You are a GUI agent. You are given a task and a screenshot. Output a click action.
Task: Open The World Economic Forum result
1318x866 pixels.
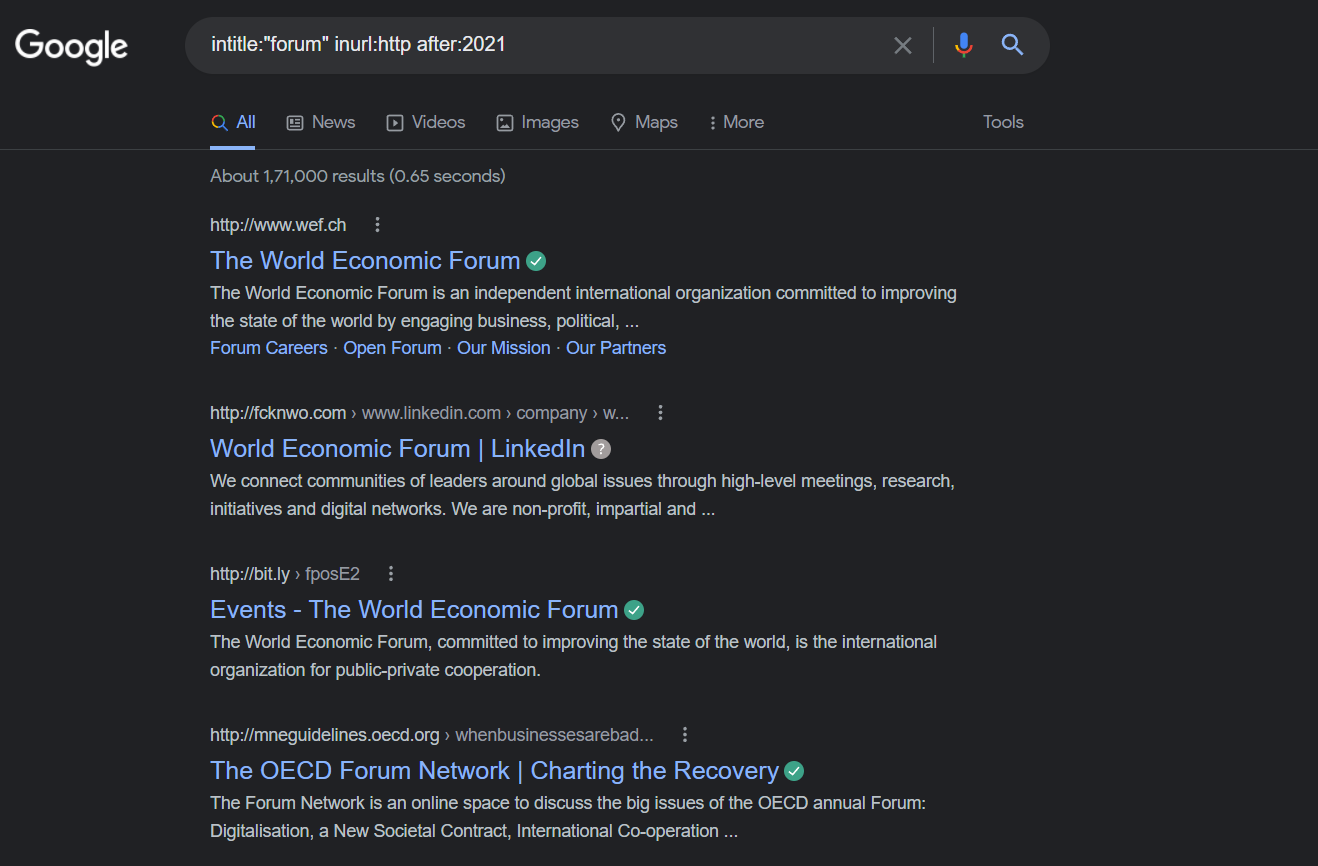point(365,261)
